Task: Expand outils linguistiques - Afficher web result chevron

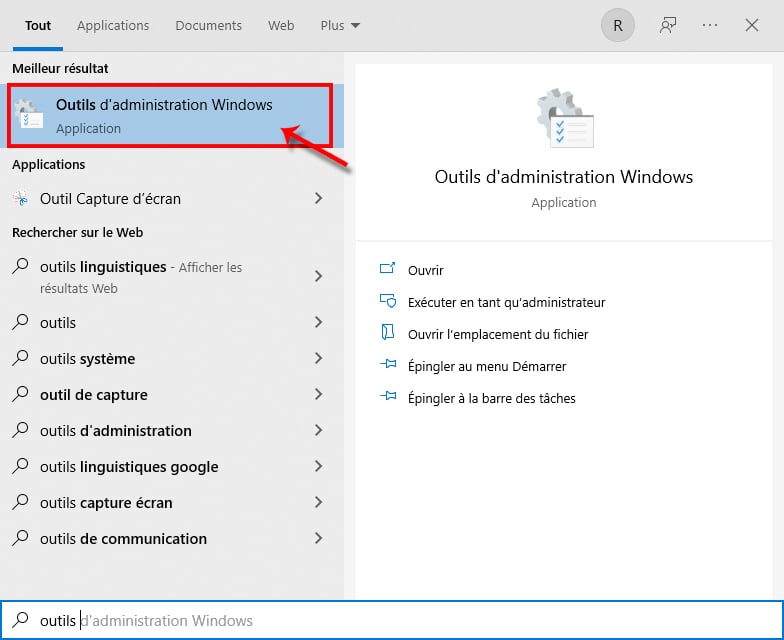Action: point(318,276)
